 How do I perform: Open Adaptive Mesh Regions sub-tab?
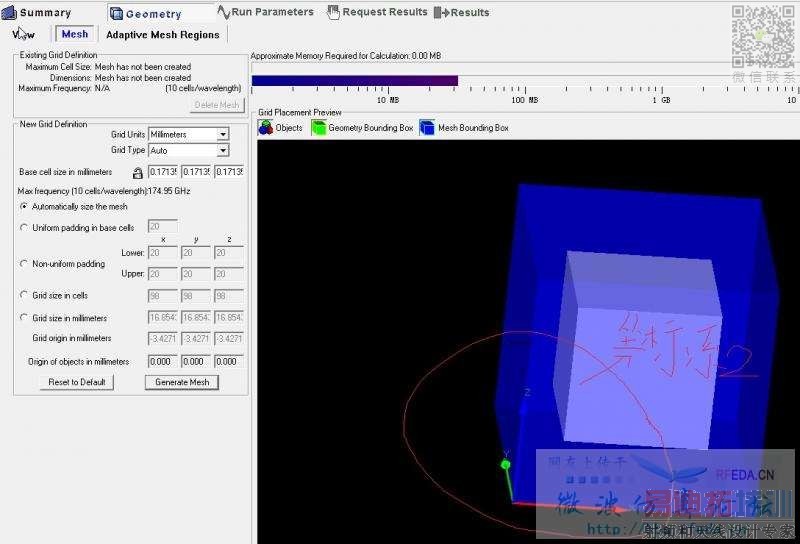163,35
